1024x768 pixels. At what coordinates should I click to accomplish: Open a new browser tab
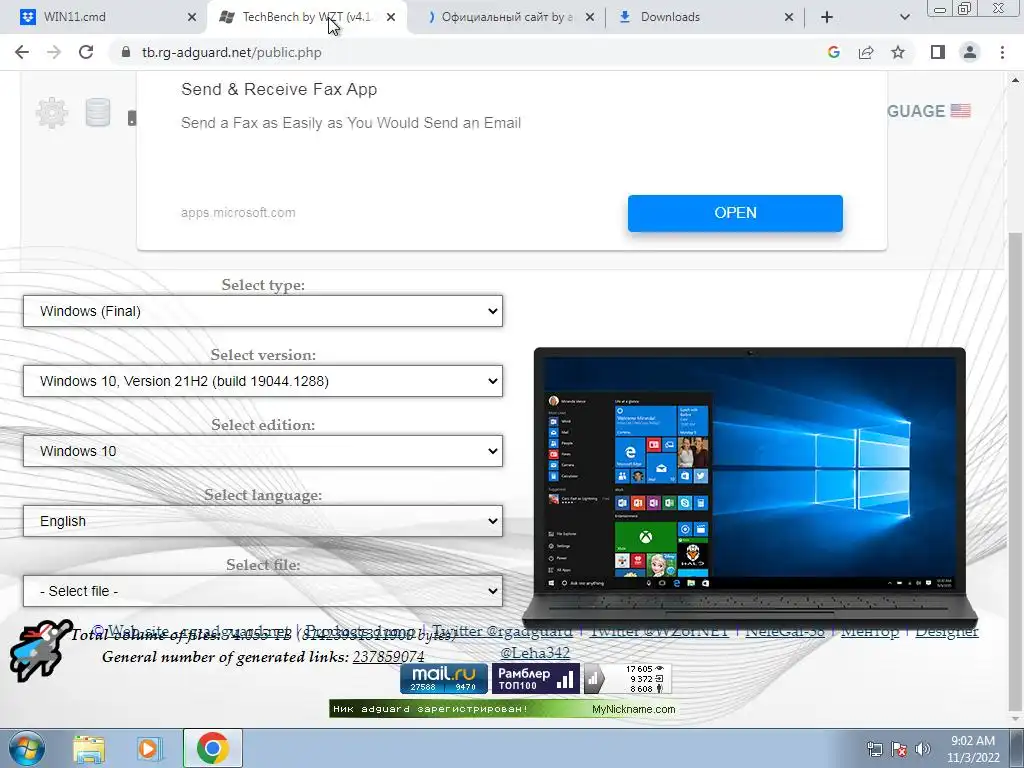click(827, 17)
